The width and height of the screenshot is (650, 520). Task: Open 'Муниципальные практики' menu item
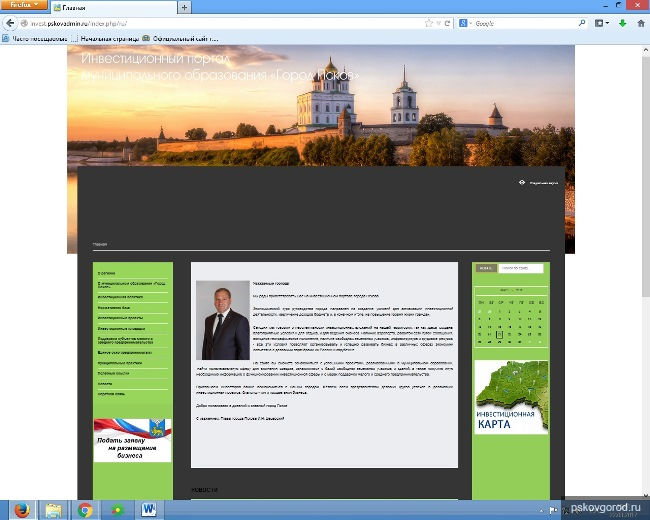tap(120, 363)
